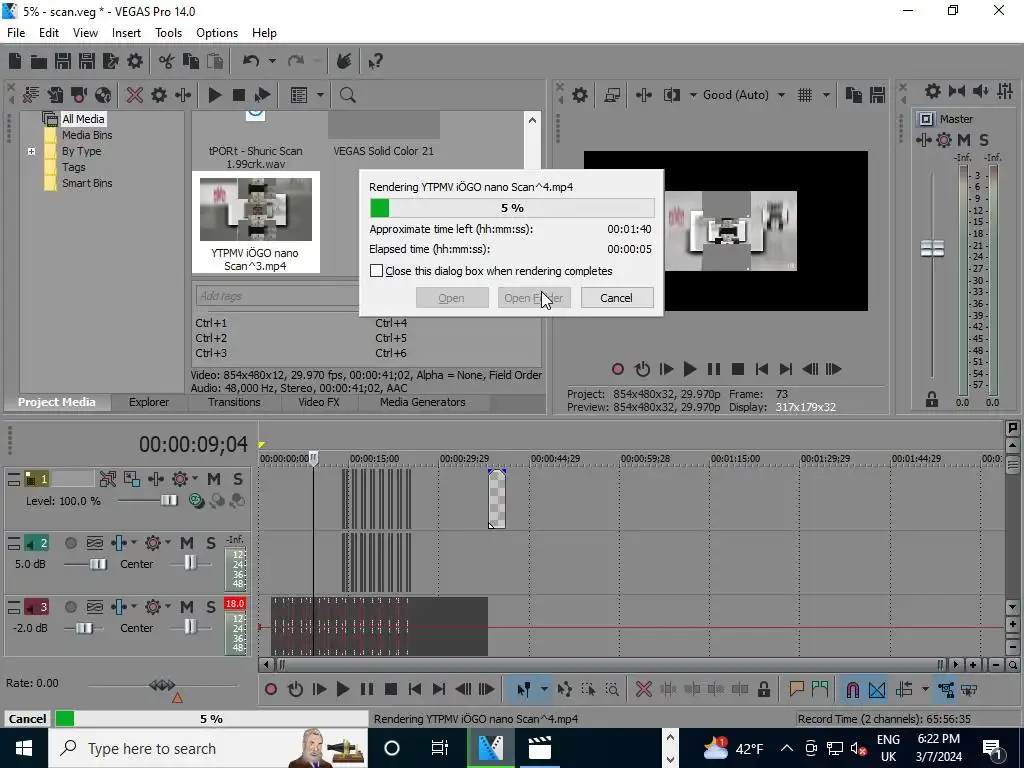Viewport: 1024px width, 768px height.
Task: Open the Undo history dropdown arrow
Action: [272, 61]
